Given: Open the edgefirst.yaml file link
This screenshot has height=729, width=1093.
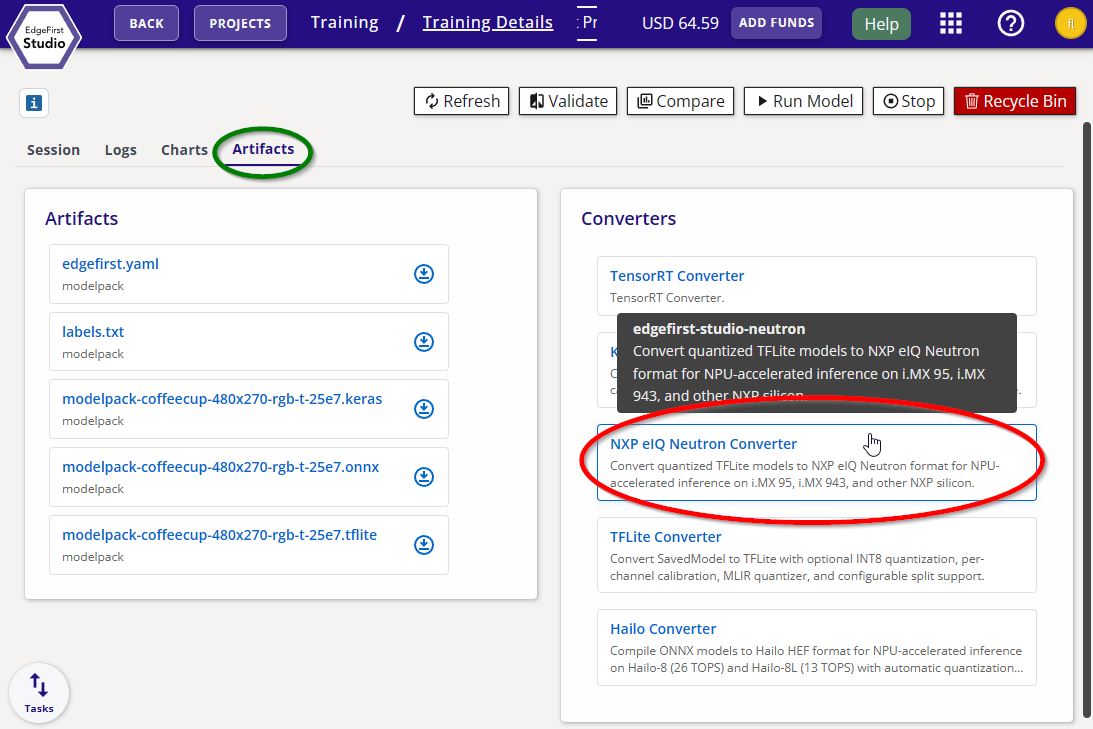Looking at the screenshot, I should tap(110, 264).
